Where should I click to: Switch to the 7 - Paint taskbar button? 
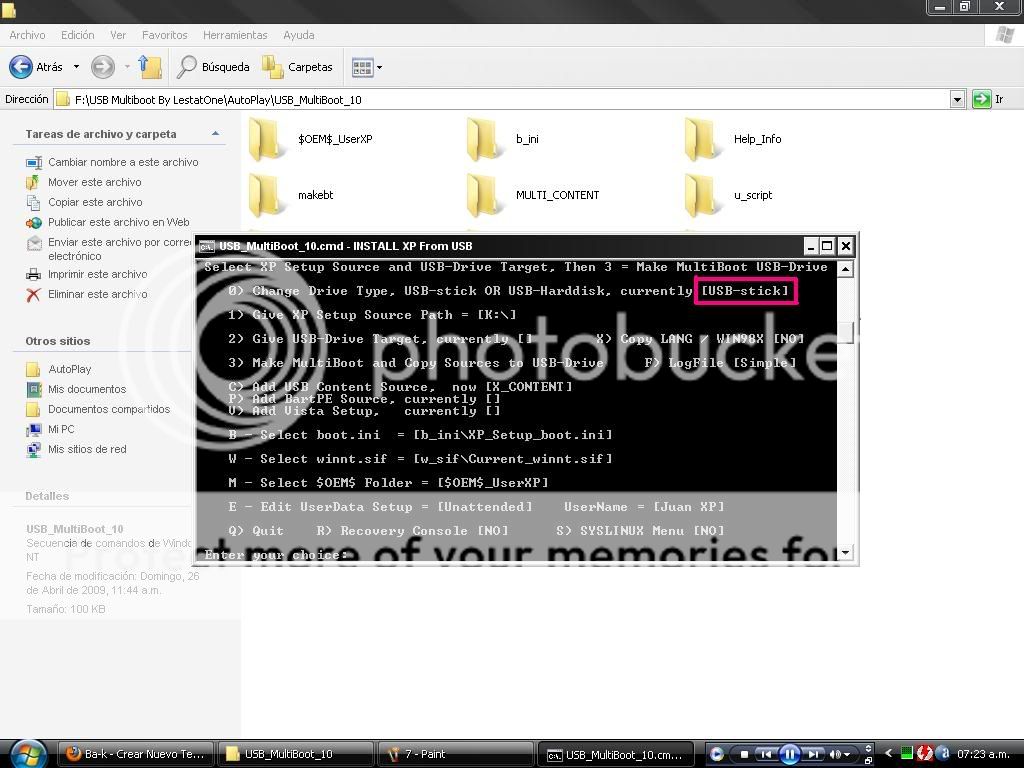tap(455, 755)
